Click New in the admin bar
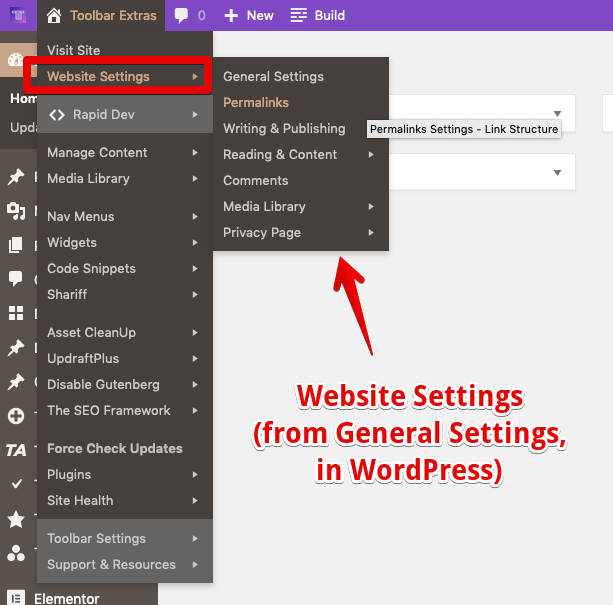This screenshot has height=605, width=613. pyautogui.click(x=260, y=16)
